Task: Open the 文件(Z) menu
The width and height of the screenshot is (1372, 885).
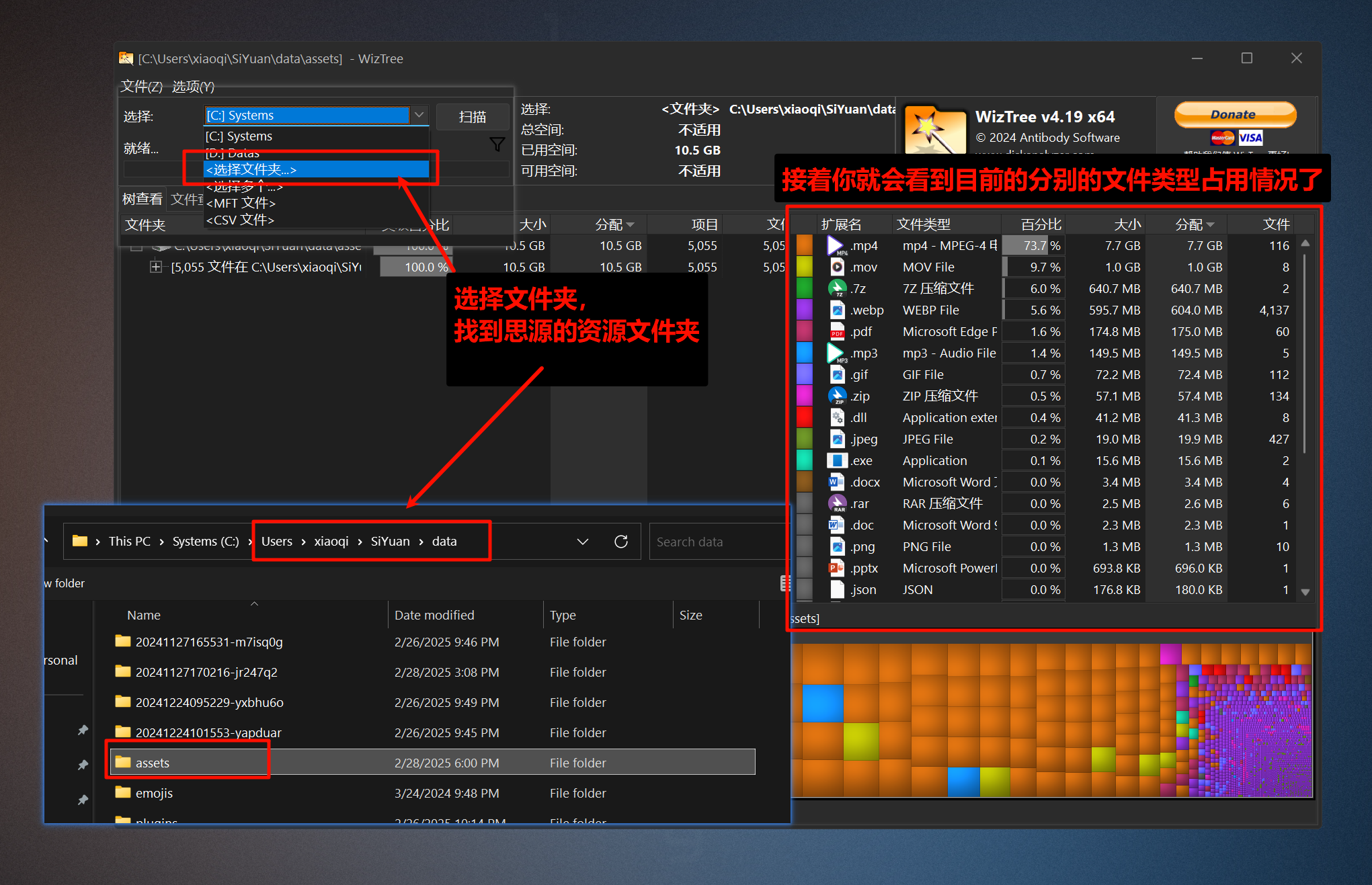Action: pos(141,87)
